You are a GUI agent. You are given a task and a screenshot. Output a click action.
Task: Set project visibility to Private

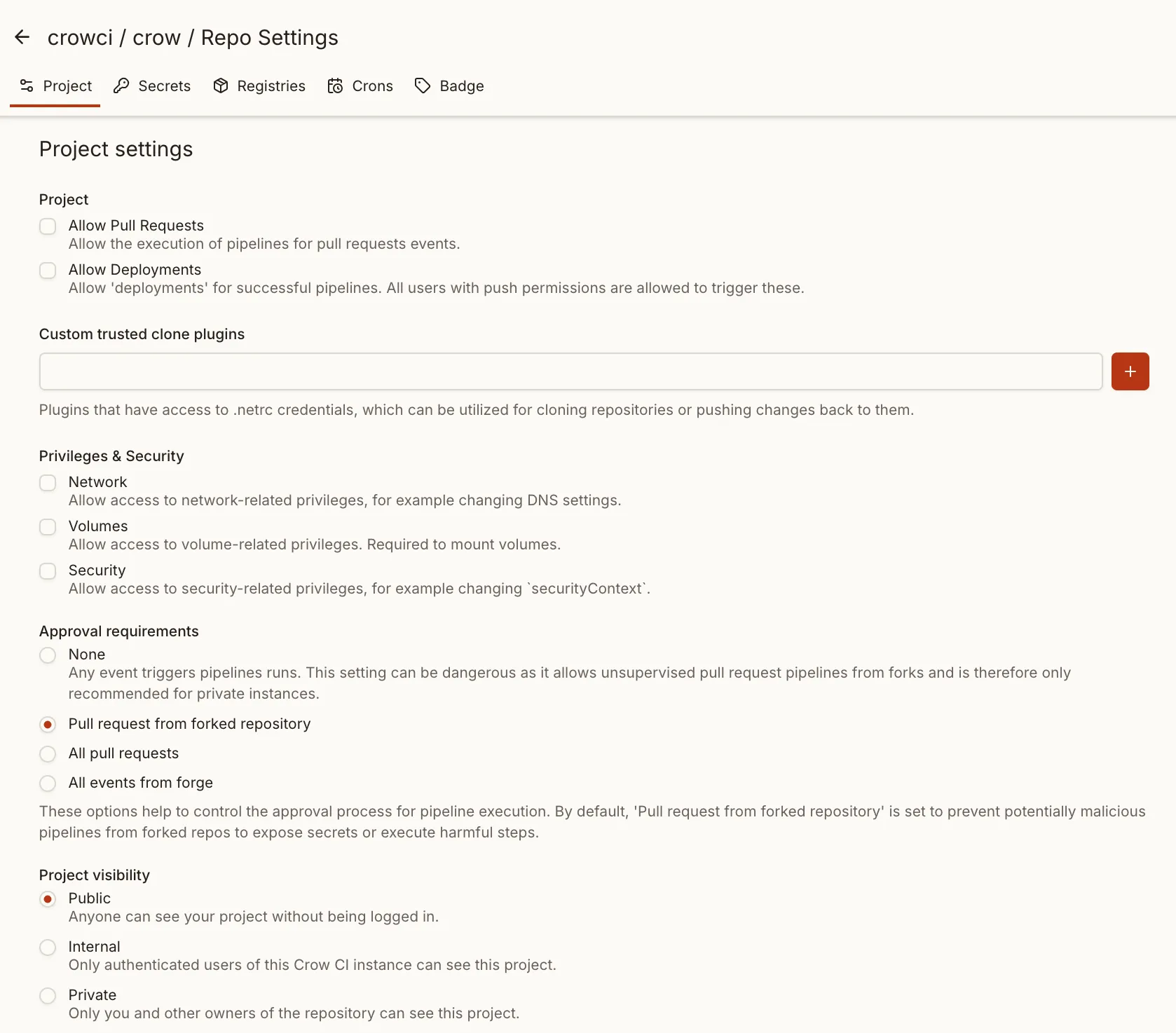coord(47,995)
